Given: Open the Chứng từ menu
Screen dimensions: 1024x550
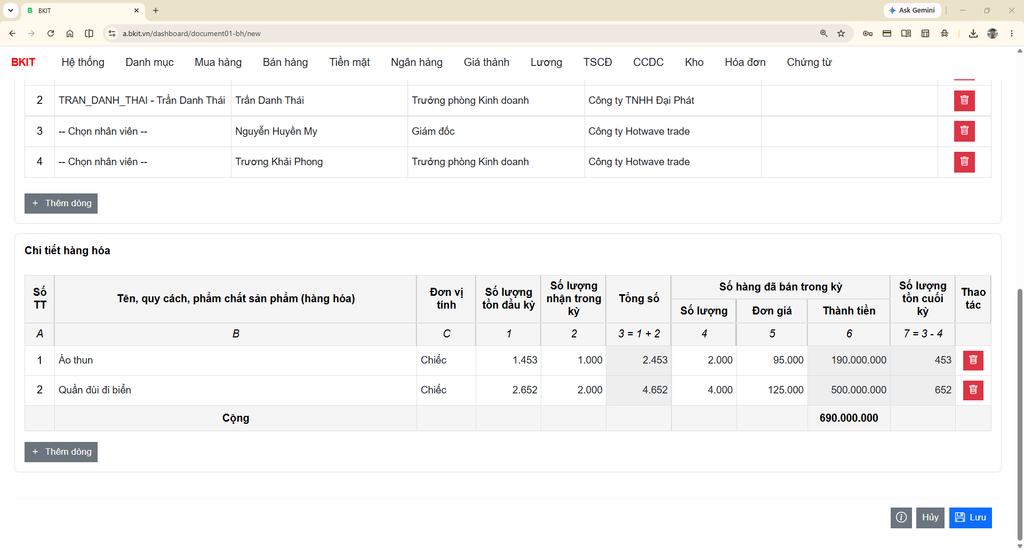Looking at the screenshot, I should pyautogui.click(x=809, y=62).
